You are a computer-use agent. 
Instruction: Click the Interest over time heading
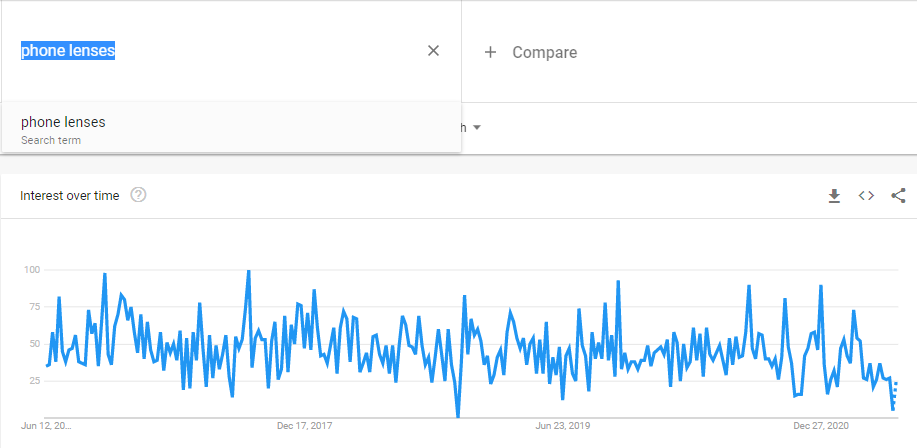(x=69, y=195)
